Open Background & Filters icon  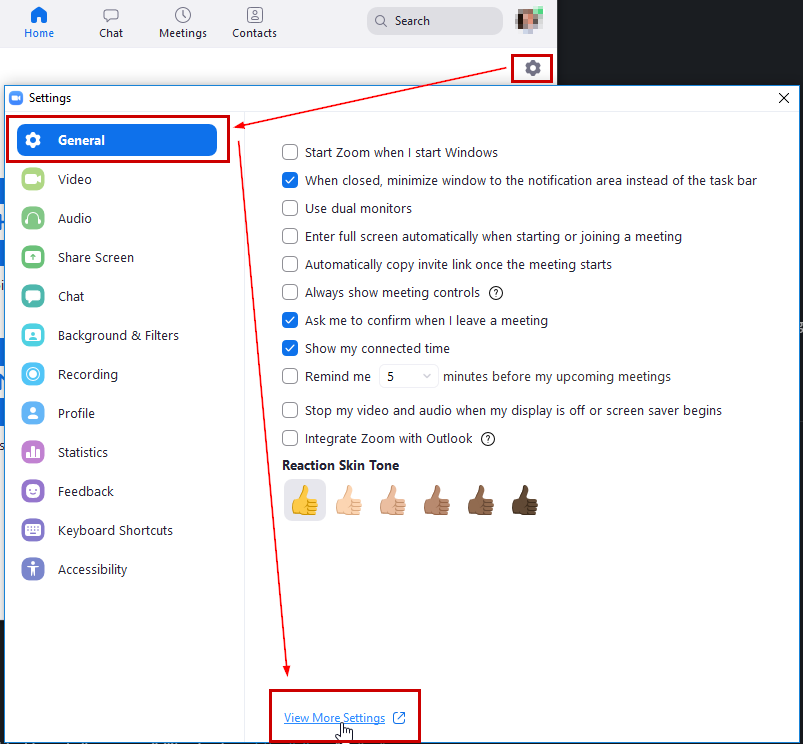tap(33, 335)
